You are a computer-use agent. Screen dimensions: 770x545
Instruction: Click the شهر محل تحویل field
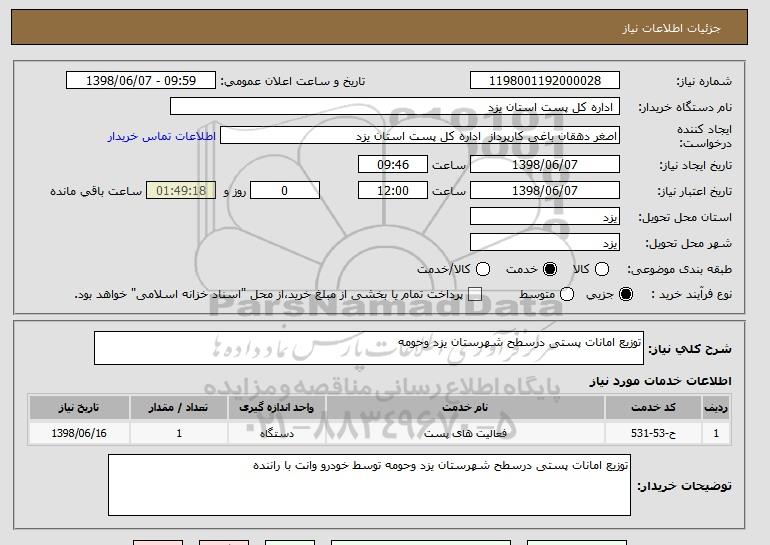(545, 243)
